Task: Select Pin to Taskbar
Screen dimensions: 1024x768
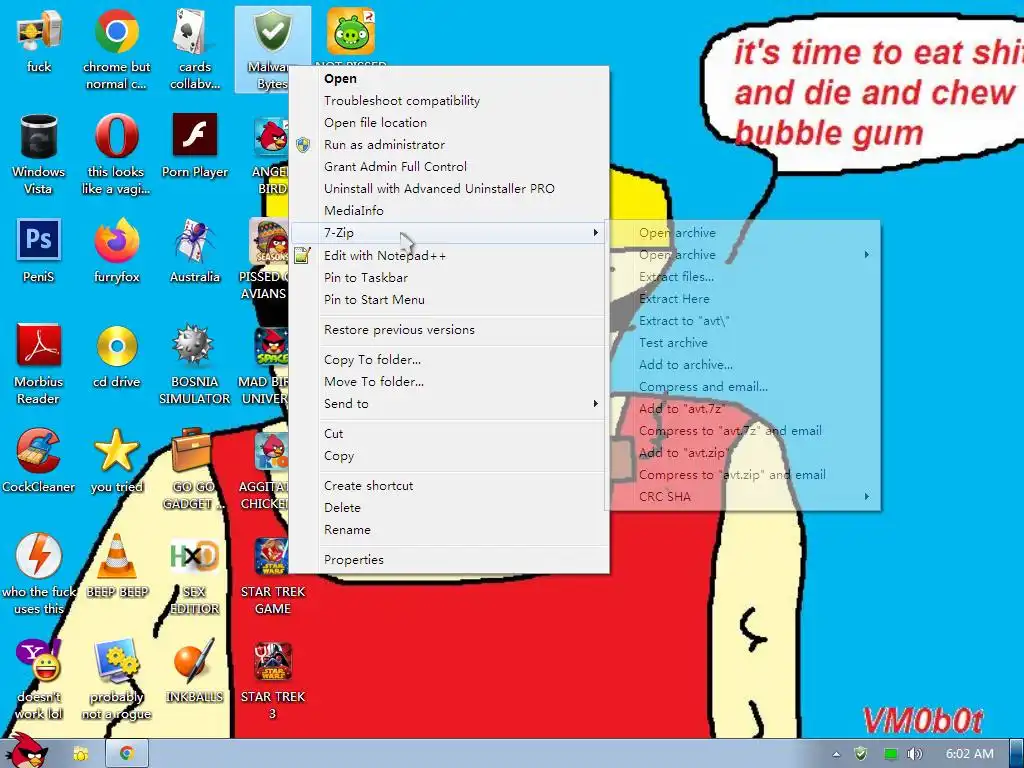Action: coord(449,278)
